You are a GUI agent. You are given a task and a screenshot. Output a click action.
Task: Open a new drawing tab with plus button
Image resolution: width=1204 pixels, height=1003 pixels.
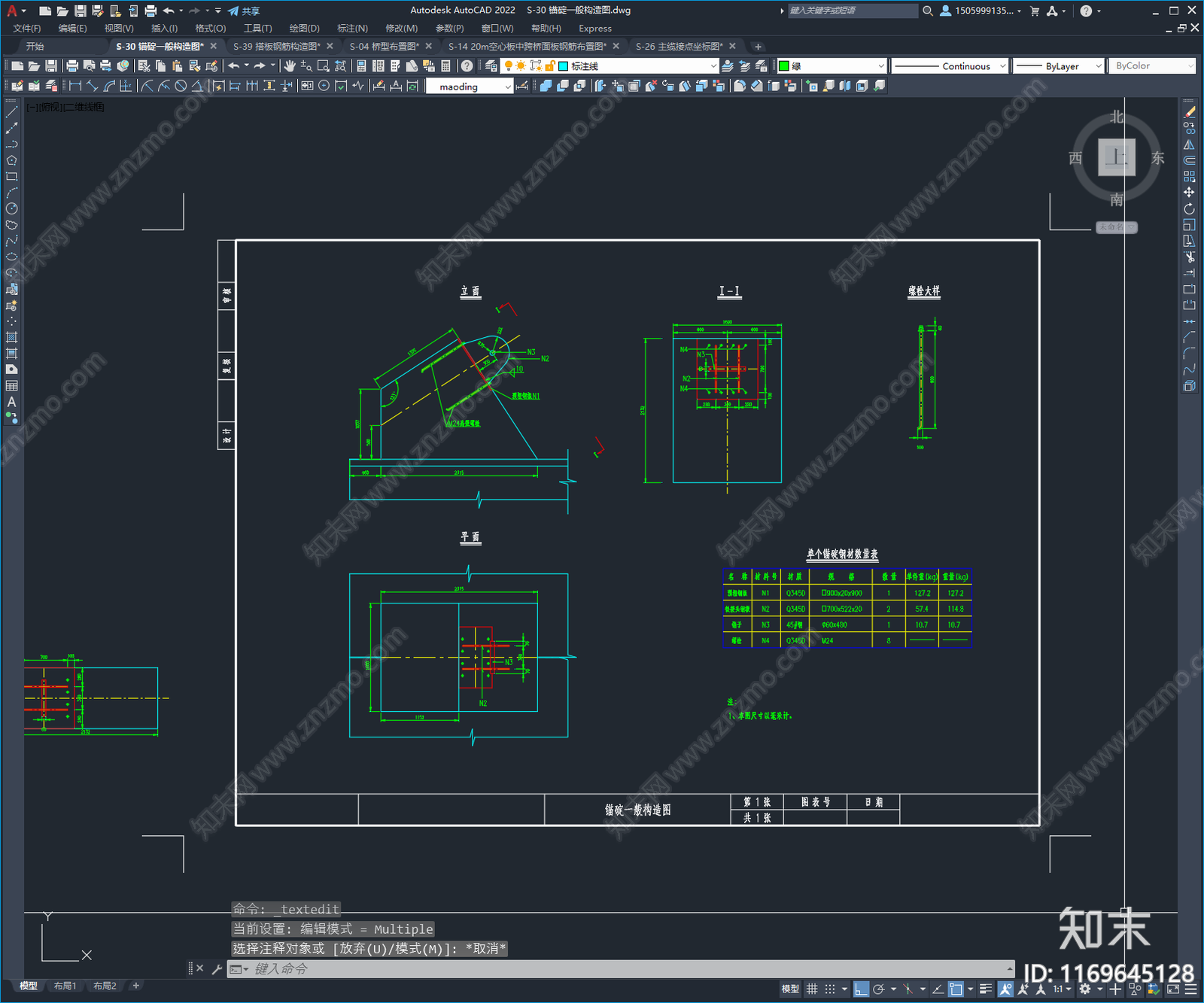[x=758, y=46]
